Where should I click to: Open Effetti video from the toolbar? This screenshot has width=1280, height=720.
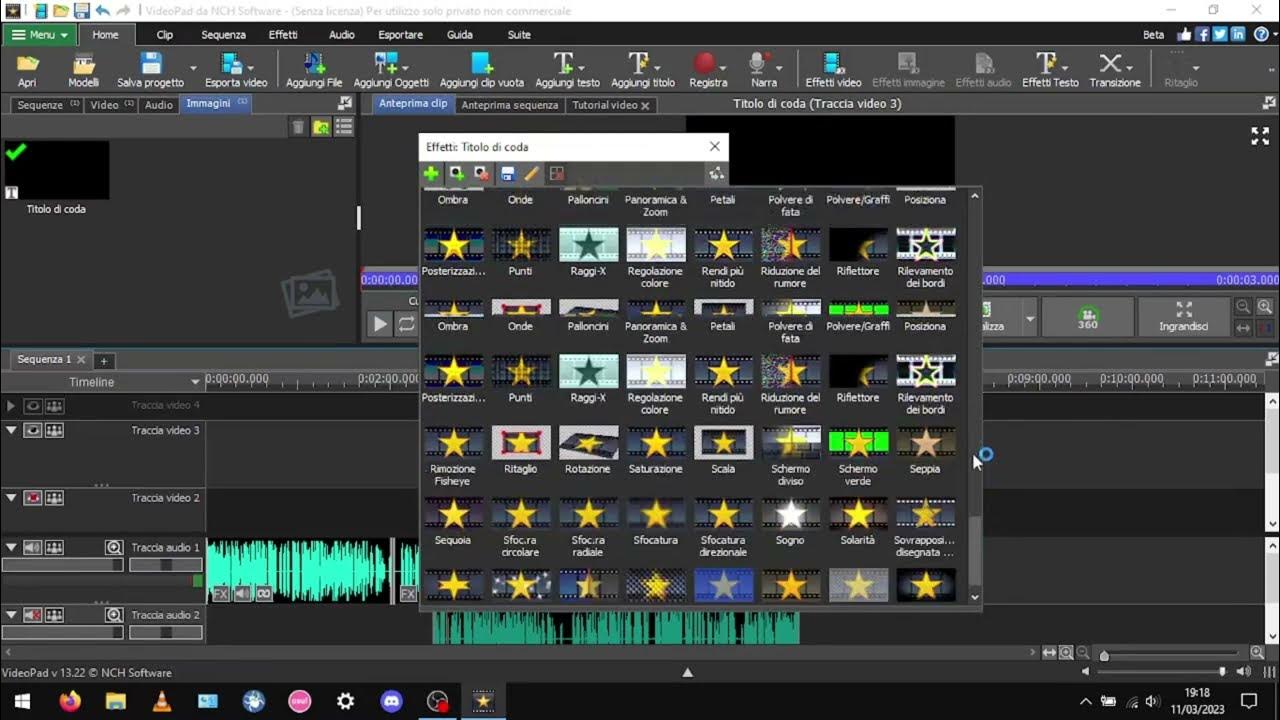tap(833, 70)
